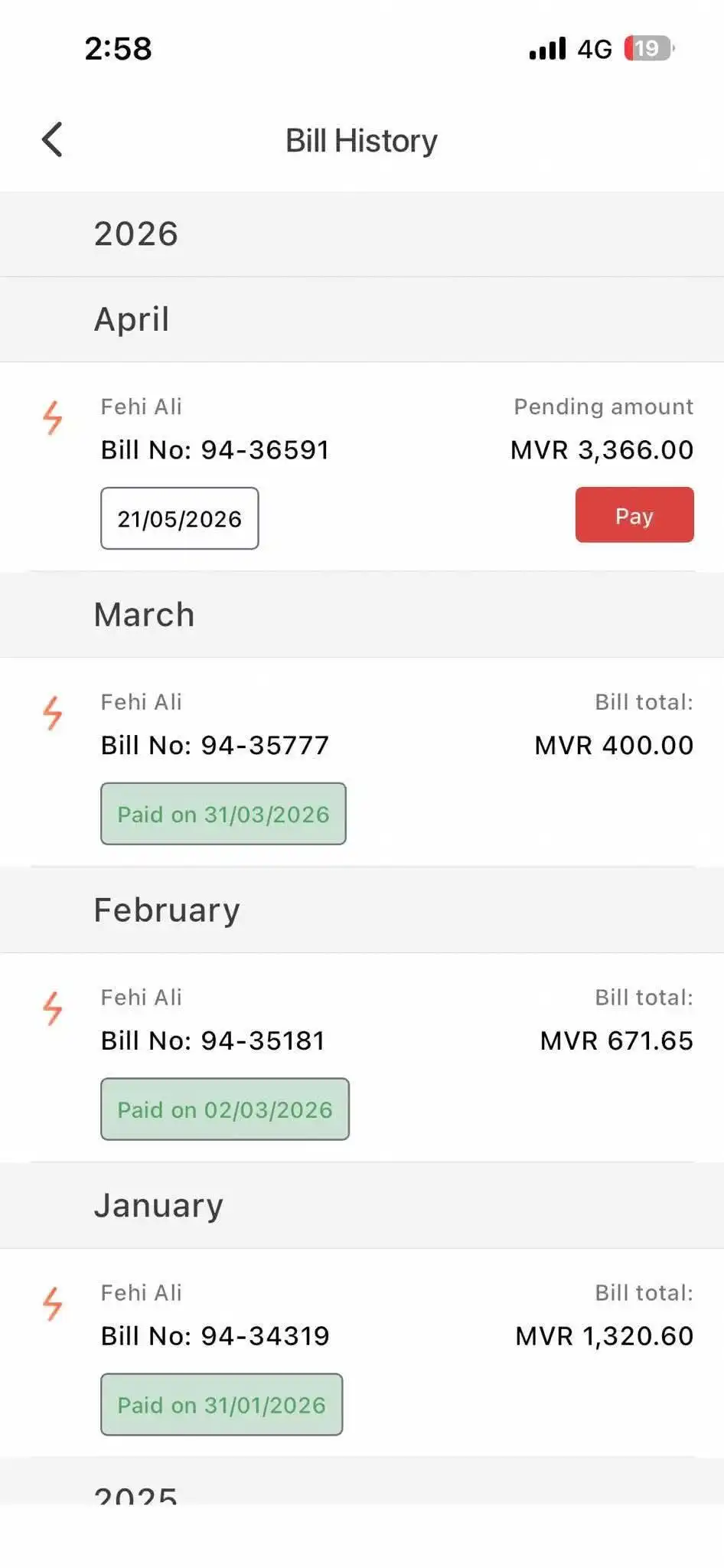Tap the battery indicator in status bar
Screen dimensions: 724x1568
pos(648,49)
